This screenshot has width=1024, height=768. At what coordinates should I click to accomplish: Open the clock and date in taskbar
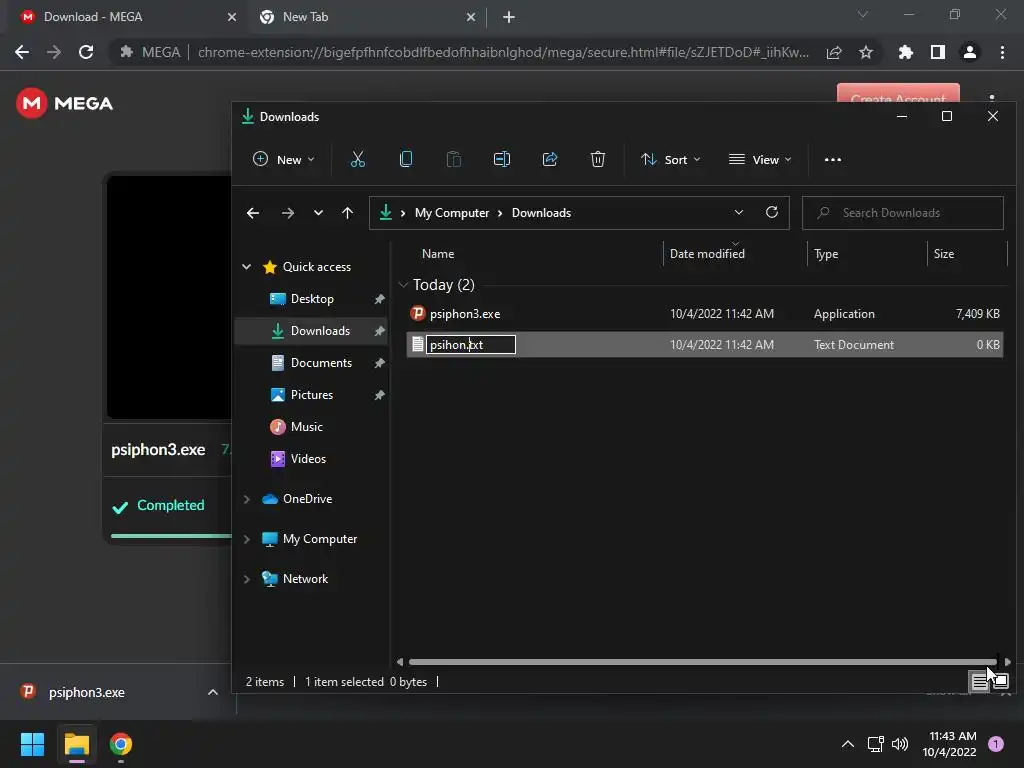[949, 744]
